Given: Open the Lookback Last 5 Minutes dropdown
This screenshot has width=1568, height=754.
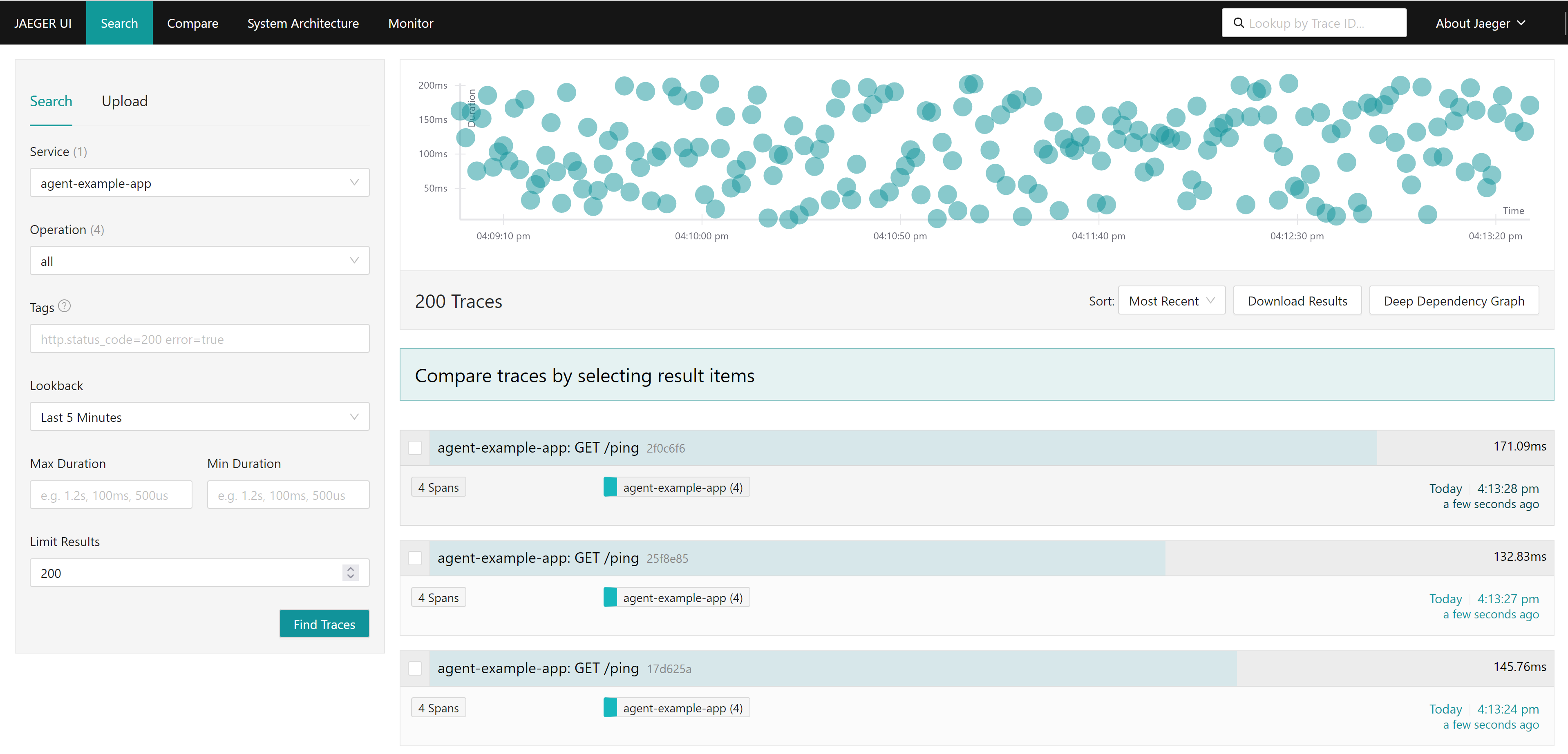Looking at the screenshot, I should click(199, 417).
